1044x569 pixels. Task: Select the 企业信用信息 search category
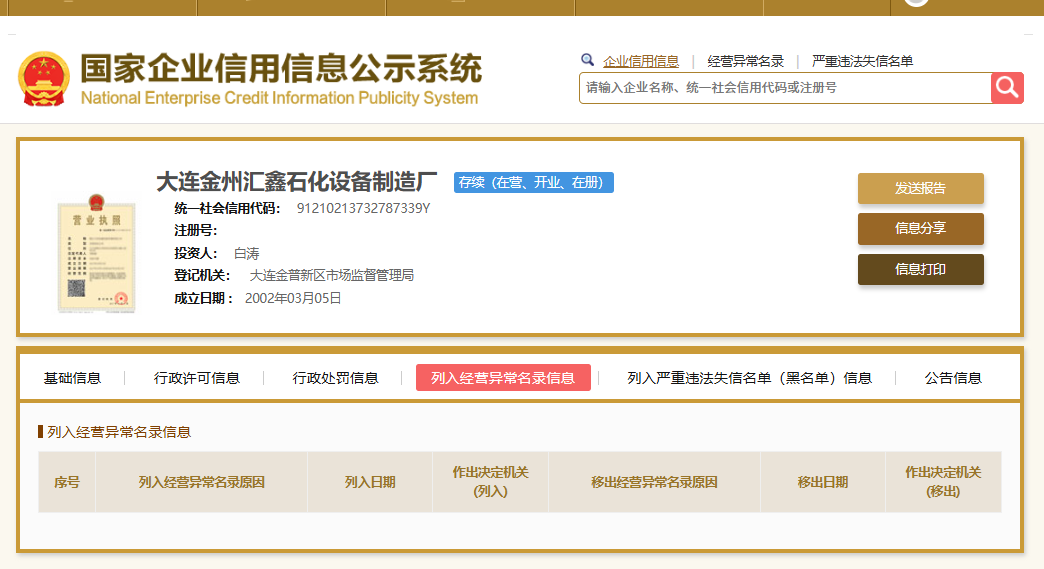click(x=640, y=61)
